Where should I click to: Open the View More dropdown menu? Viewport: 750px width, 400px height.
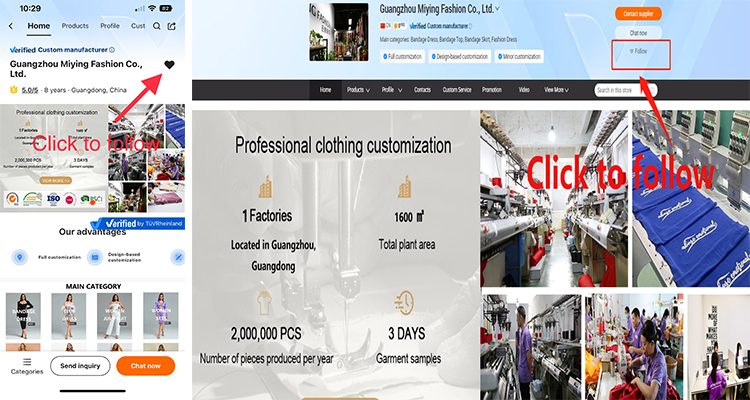click(557, 90)
